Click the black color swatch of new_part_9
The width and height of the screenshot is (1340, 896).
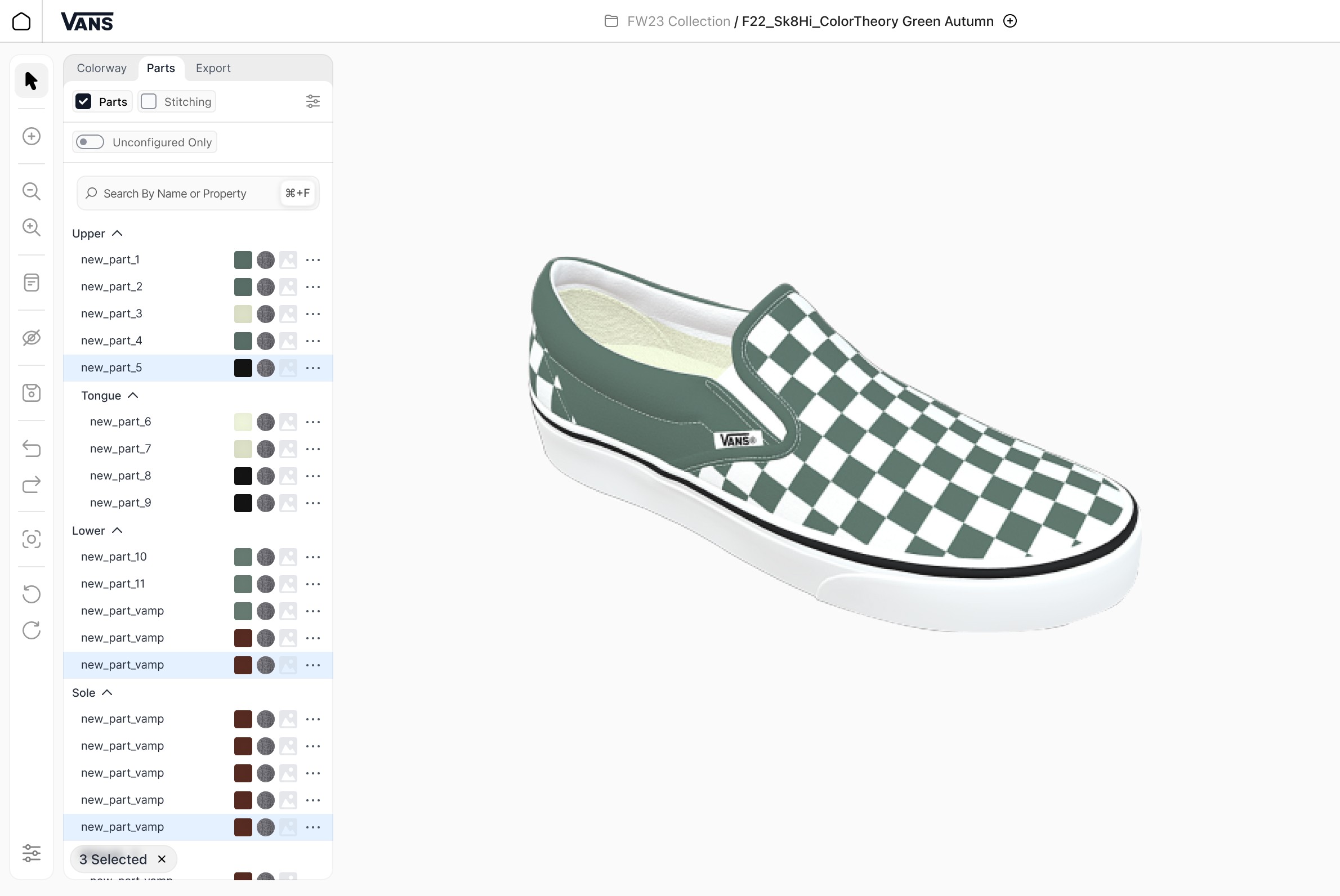pyautogui.click(x=243, y=503)
